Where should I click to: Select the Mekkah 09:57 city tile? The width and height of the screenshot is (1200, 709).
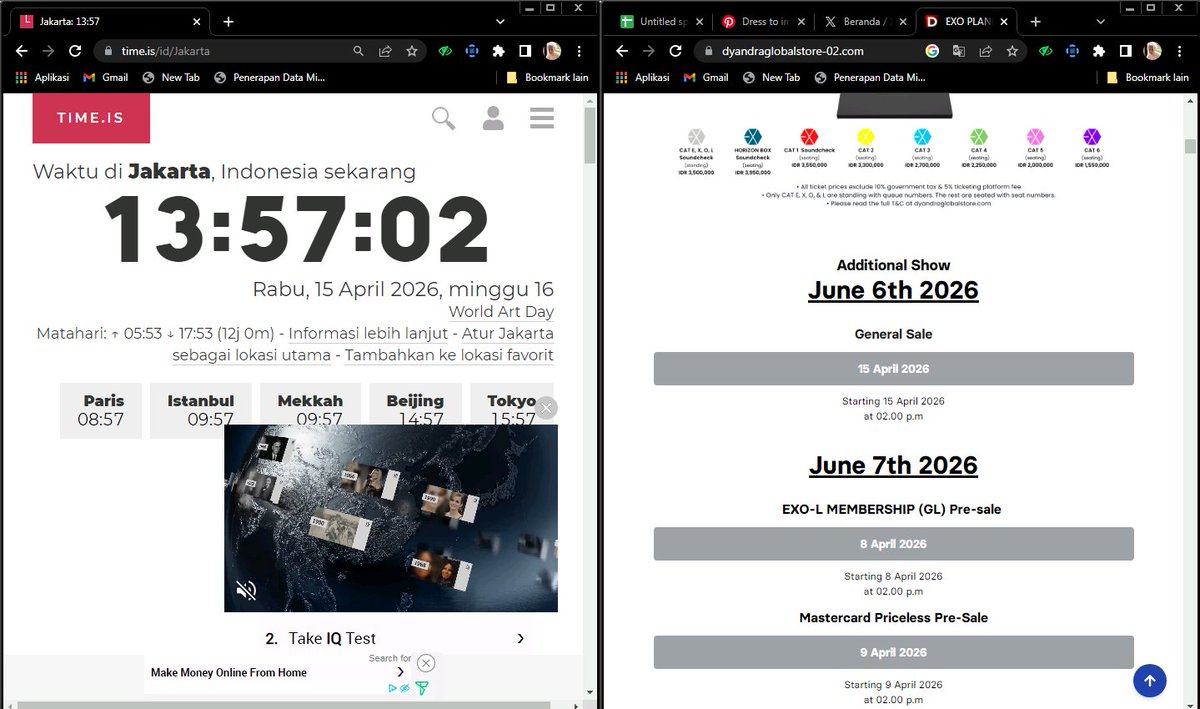[310, 410]
